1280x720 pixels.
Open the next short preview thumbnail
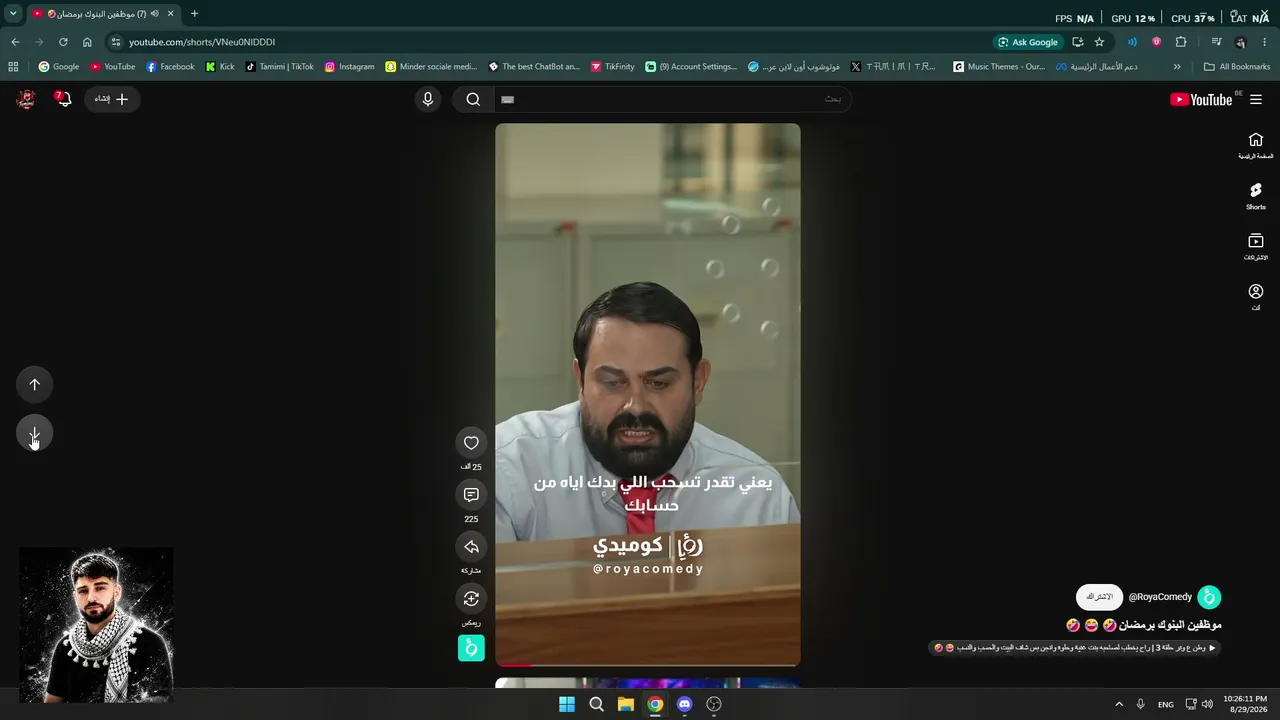tap(647, 683)
